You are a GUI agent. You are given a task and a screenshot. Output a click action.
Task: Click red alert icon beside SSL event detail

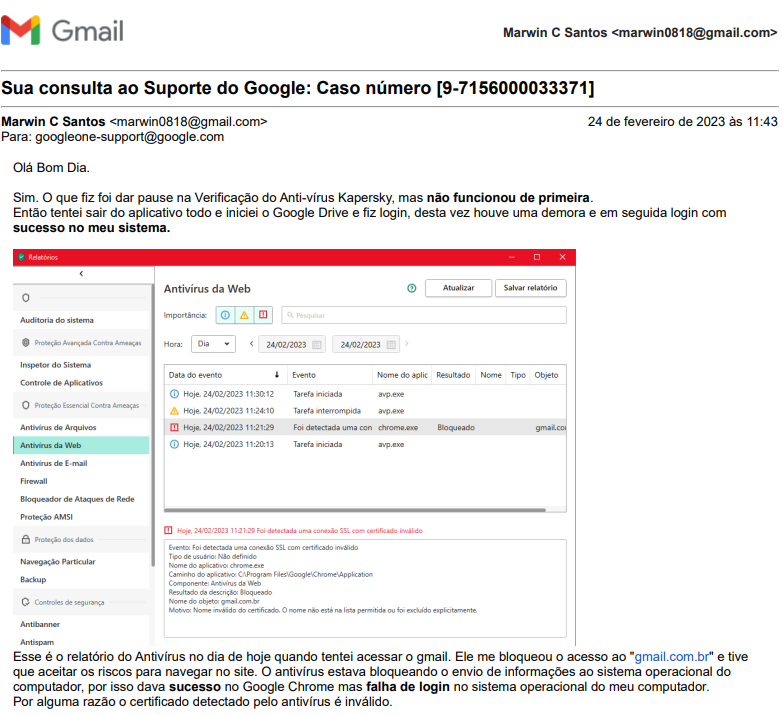(169, 531)
